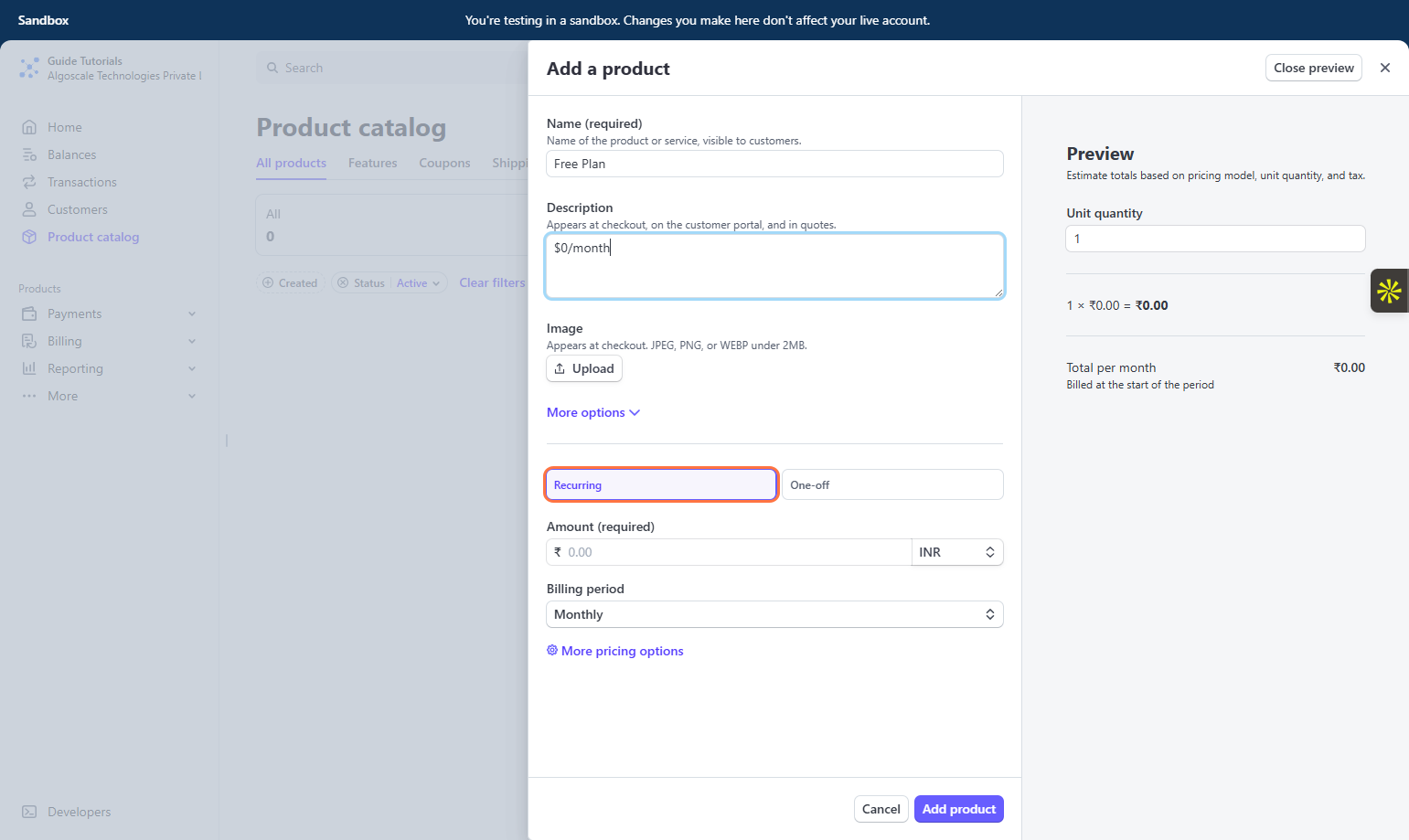
Task: Click the Close preview button
Action: [x=1313, y=68]
